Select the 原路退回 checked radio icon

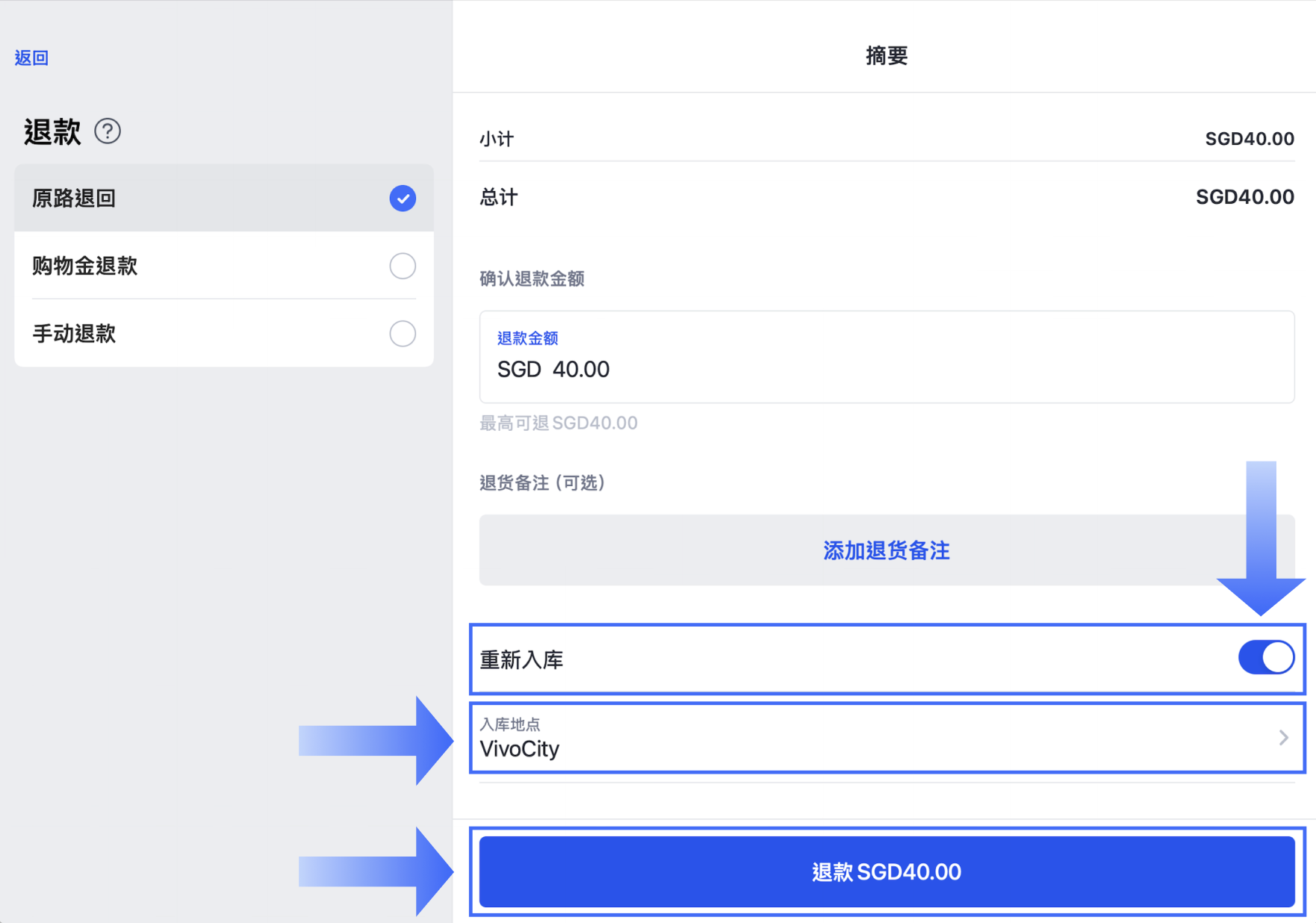pos(403,199)
